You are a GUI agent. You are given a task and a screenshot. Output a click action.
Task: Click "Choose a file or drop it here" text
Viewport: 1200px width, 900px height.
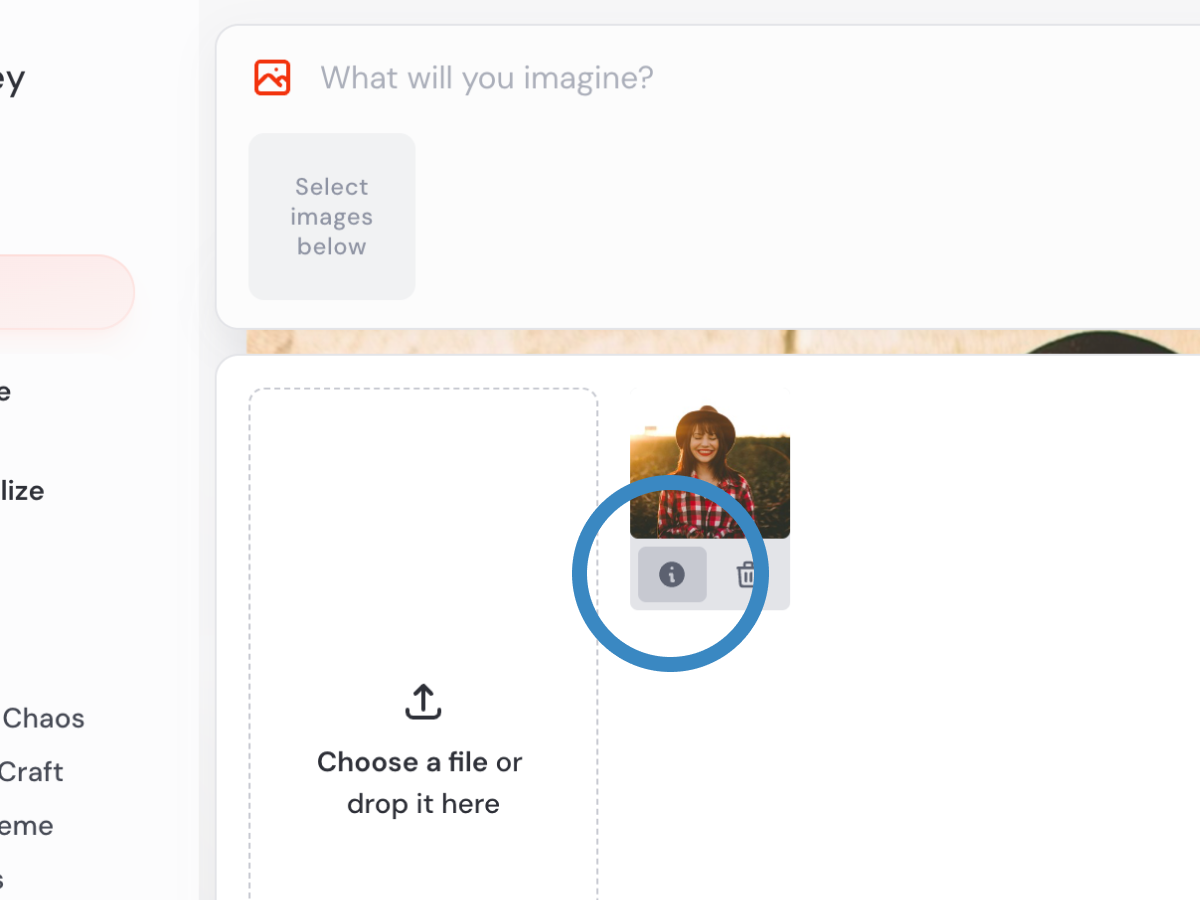click(x=421, y=783)
